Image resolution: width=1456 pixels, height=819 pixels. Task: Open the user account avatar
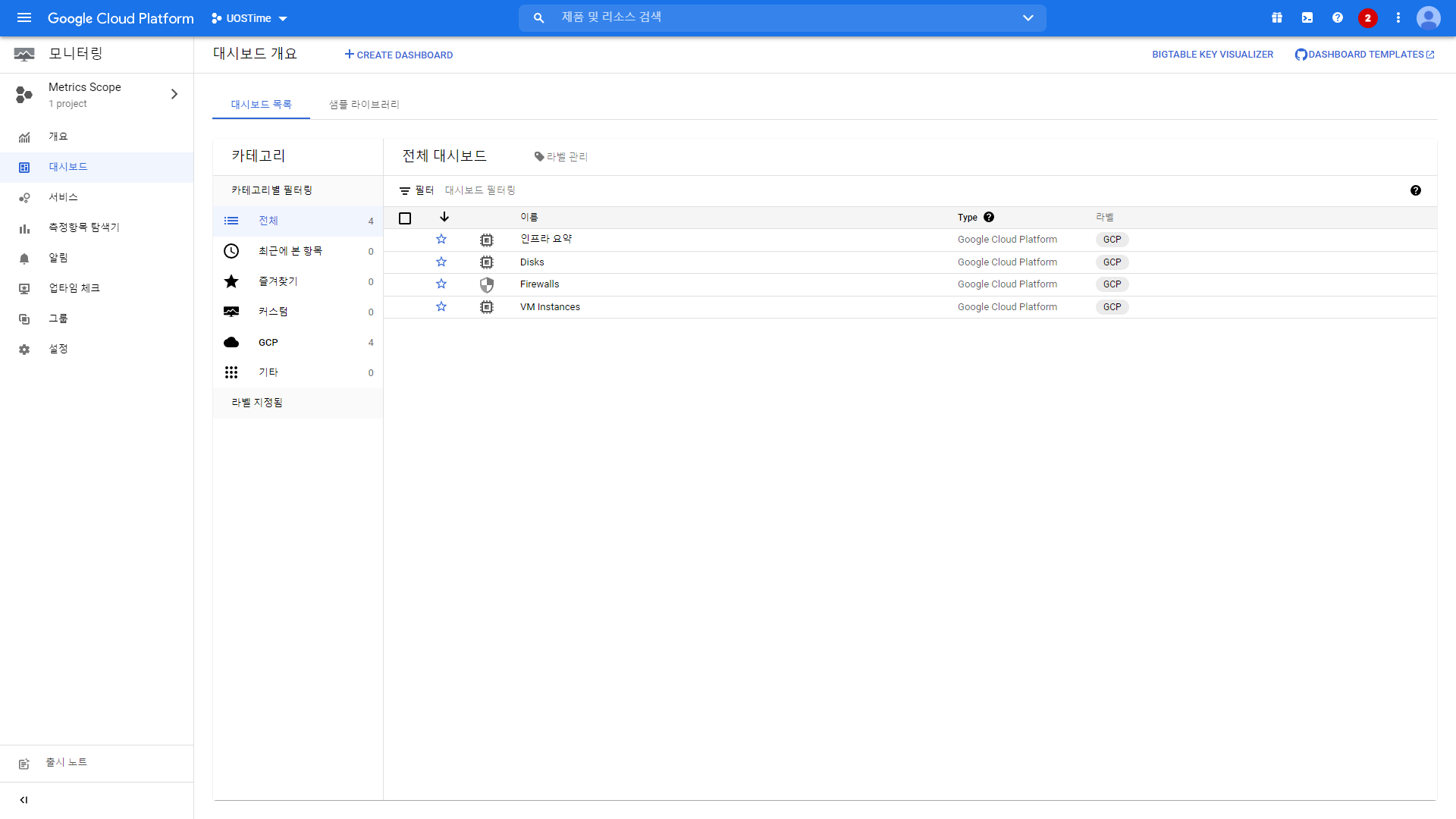click(1429, 18)
